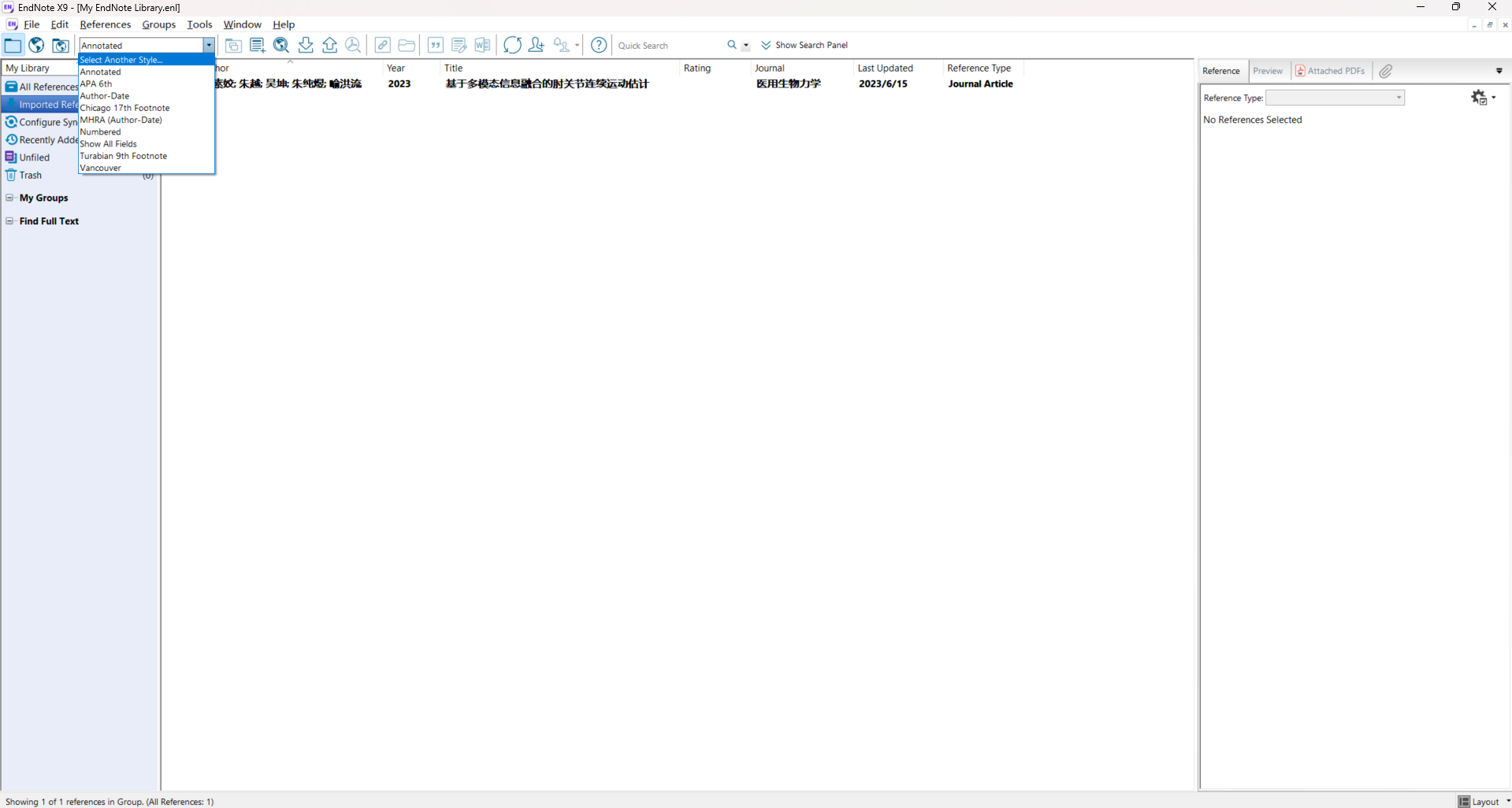This screenshot has height=808, width=1512.
Task: Open the Quick Search options dropdown arrow
Action: (x=745, y=46)
